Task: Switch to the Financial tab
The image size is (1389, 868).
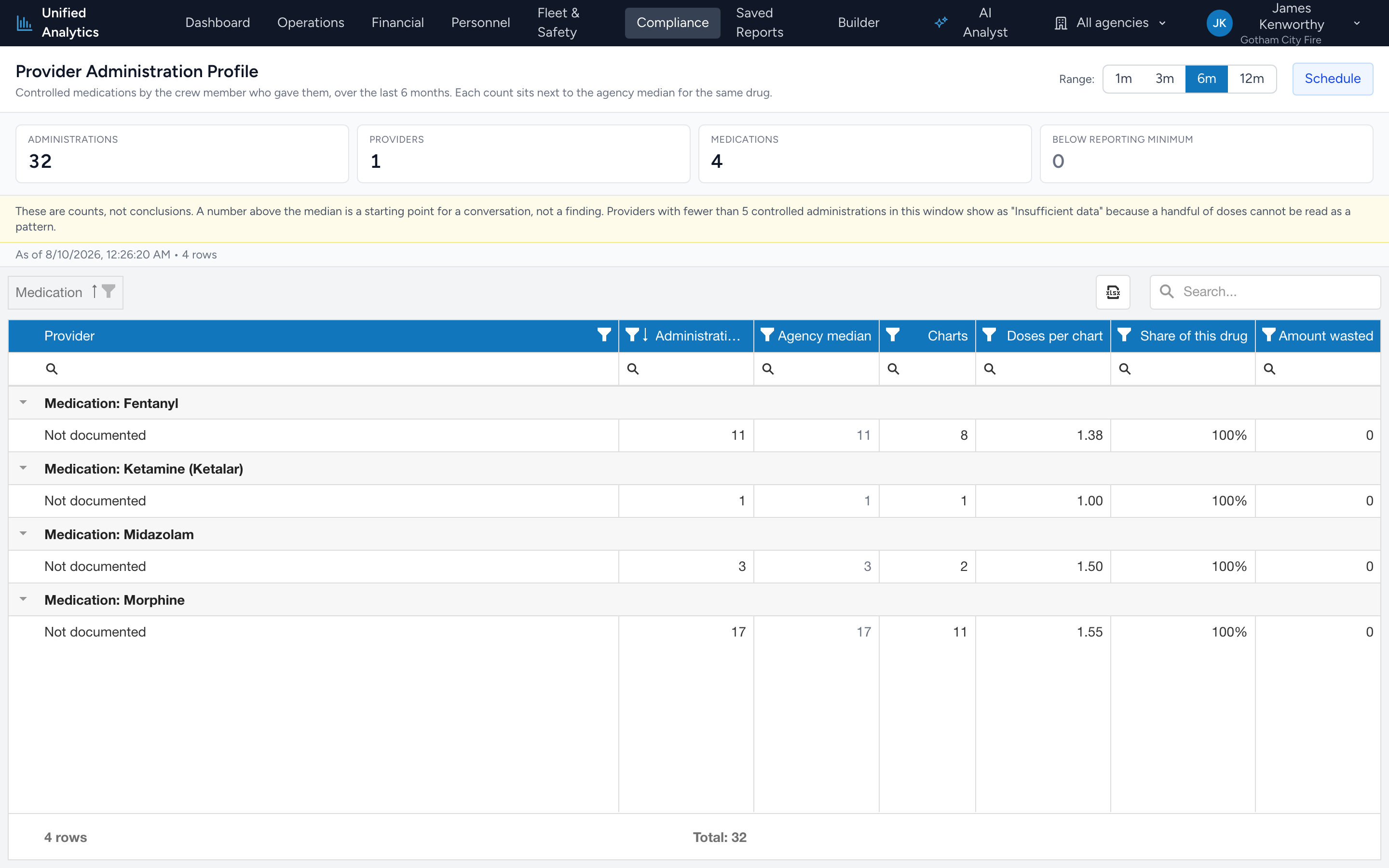Action: coord(397,23)
